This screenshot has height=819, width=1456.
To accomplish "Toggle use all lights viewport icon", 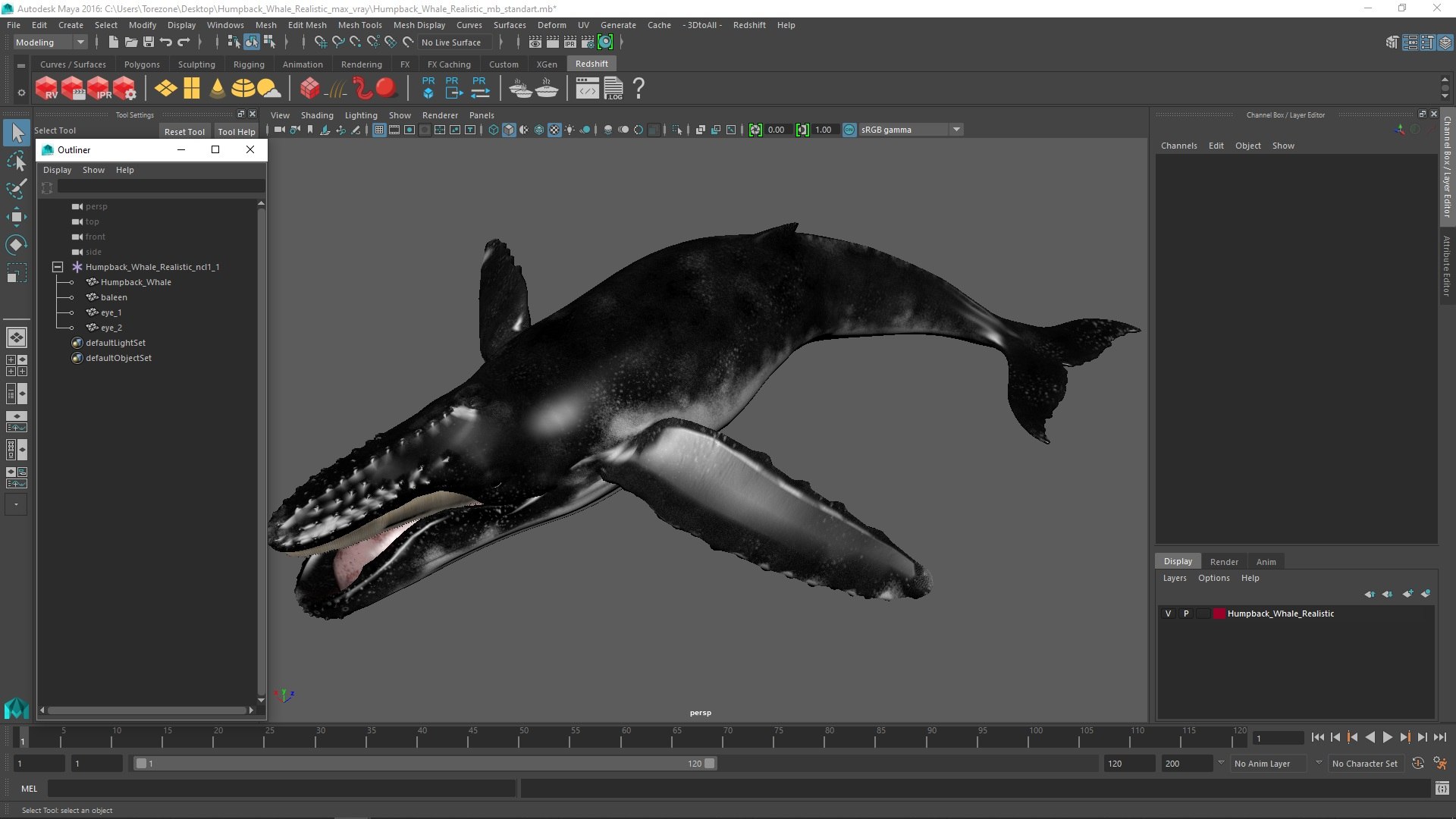I will click(570, 130).
